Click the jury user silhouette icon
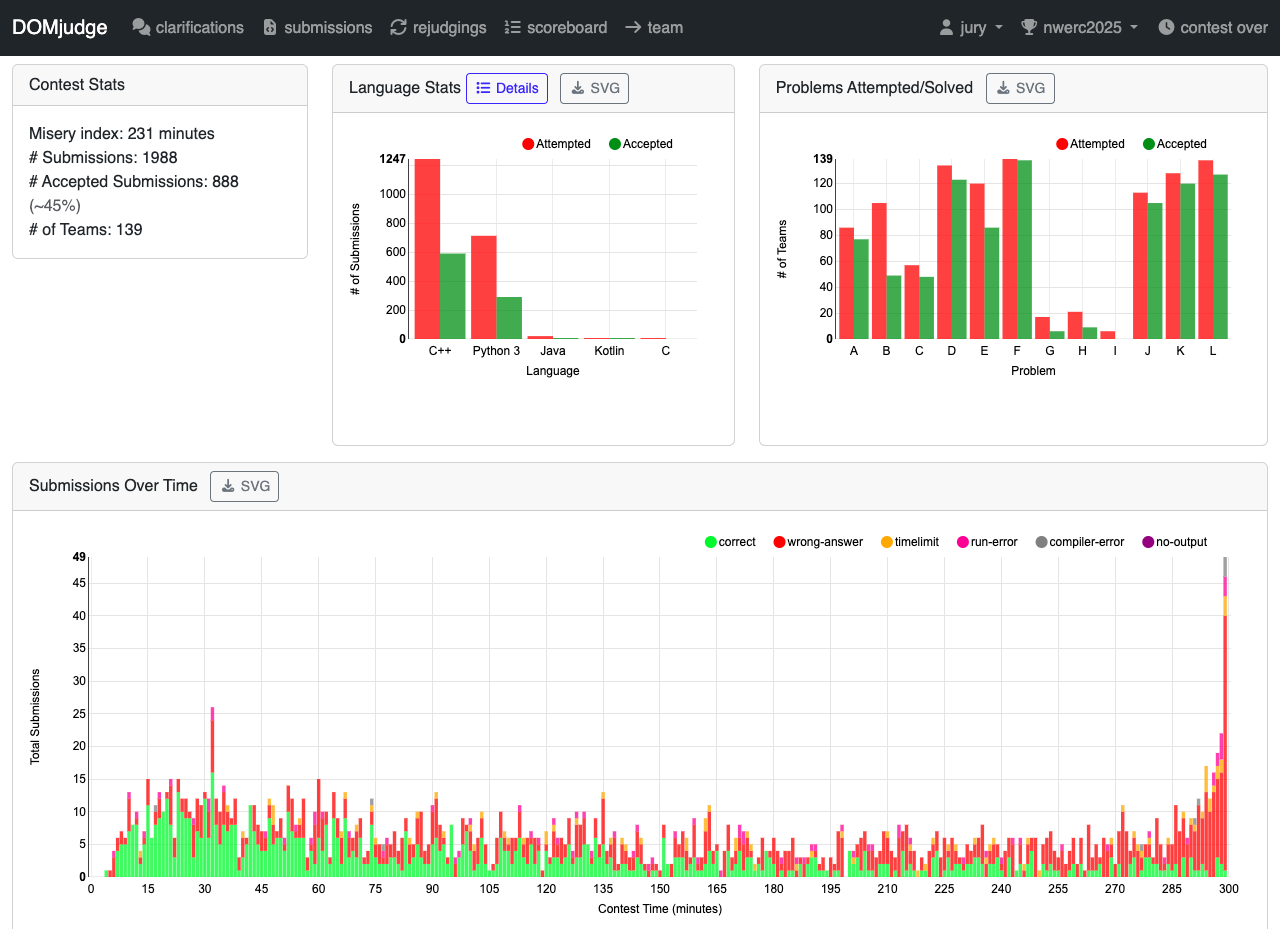This screenshot has height=929, width=1280. pos(946,28)
